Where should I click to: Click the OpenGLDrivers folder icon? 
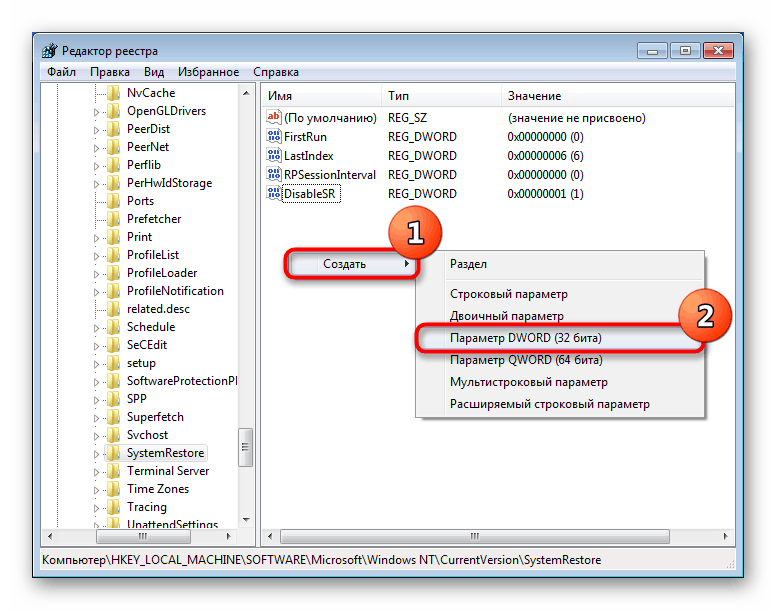(114, 111)
